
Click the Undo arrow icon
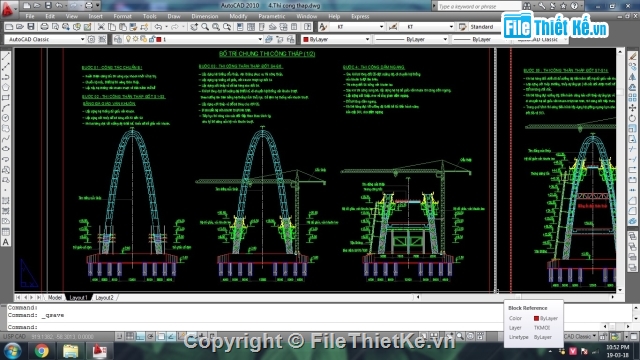[x=158, y=27]
